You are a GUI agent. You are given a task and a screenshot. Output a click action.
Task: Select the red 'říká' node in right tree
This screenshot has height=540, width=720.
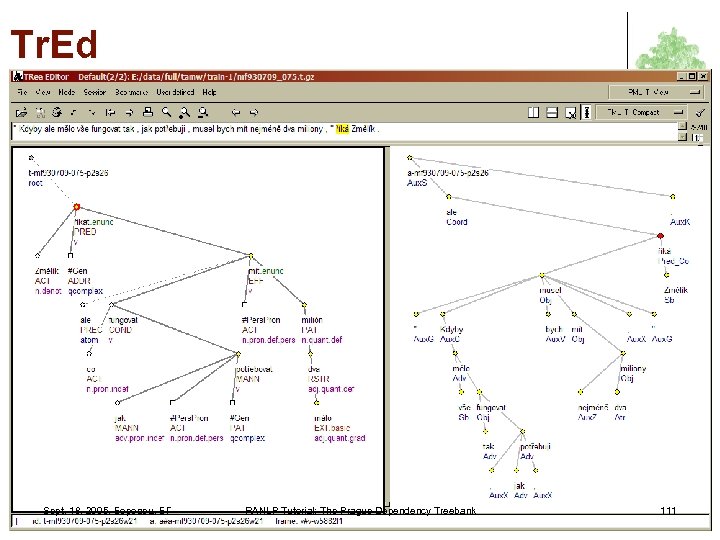coord(660,236)
